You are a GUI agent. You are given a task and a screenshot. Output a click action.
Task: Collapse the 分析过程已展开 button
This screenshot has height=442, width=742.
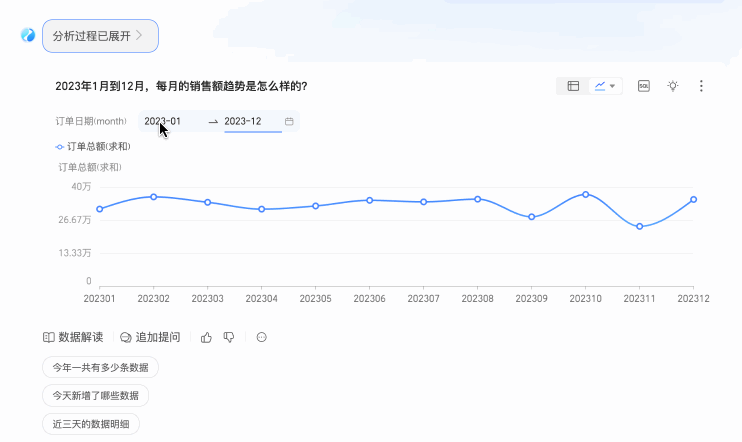(x=100, y=36)
